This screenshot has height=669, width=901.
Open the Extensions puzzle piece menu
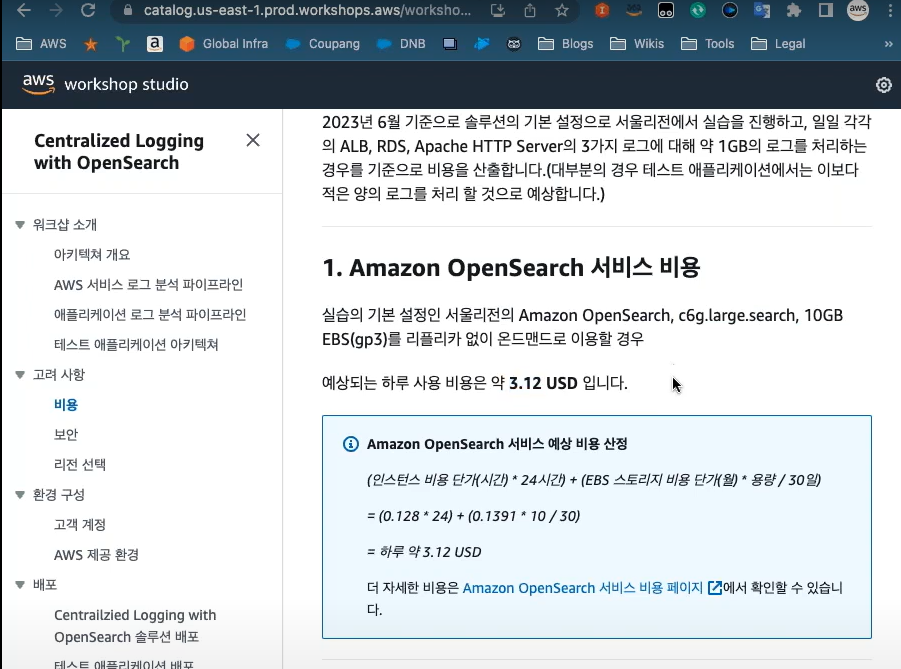(794, 10)
